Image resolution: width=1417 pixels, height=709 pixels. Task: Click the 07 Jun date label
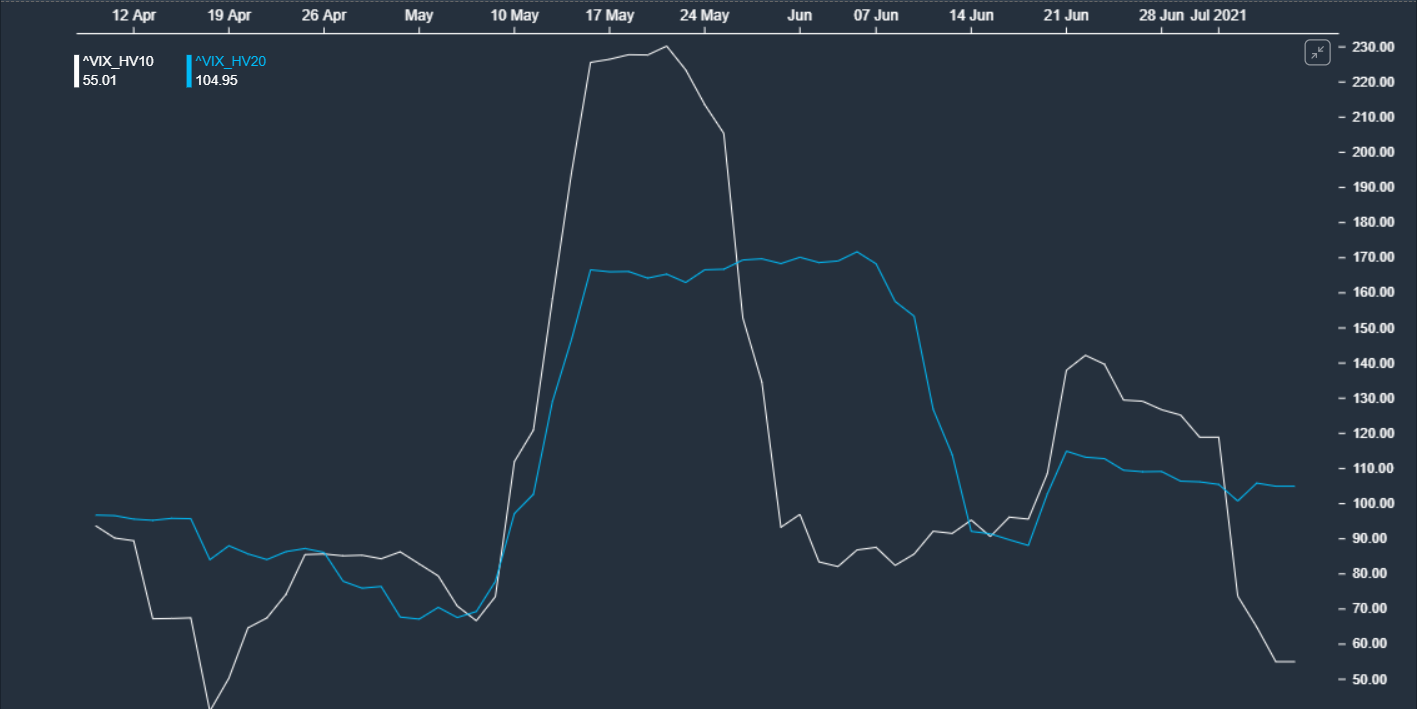click(x=875, y=16)
